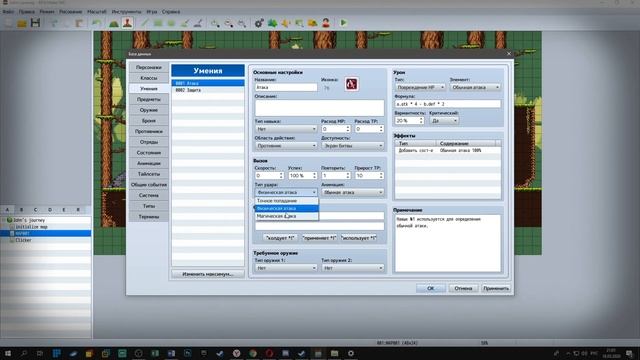
Task: Zoom out of the map
Action: (229, 23)
